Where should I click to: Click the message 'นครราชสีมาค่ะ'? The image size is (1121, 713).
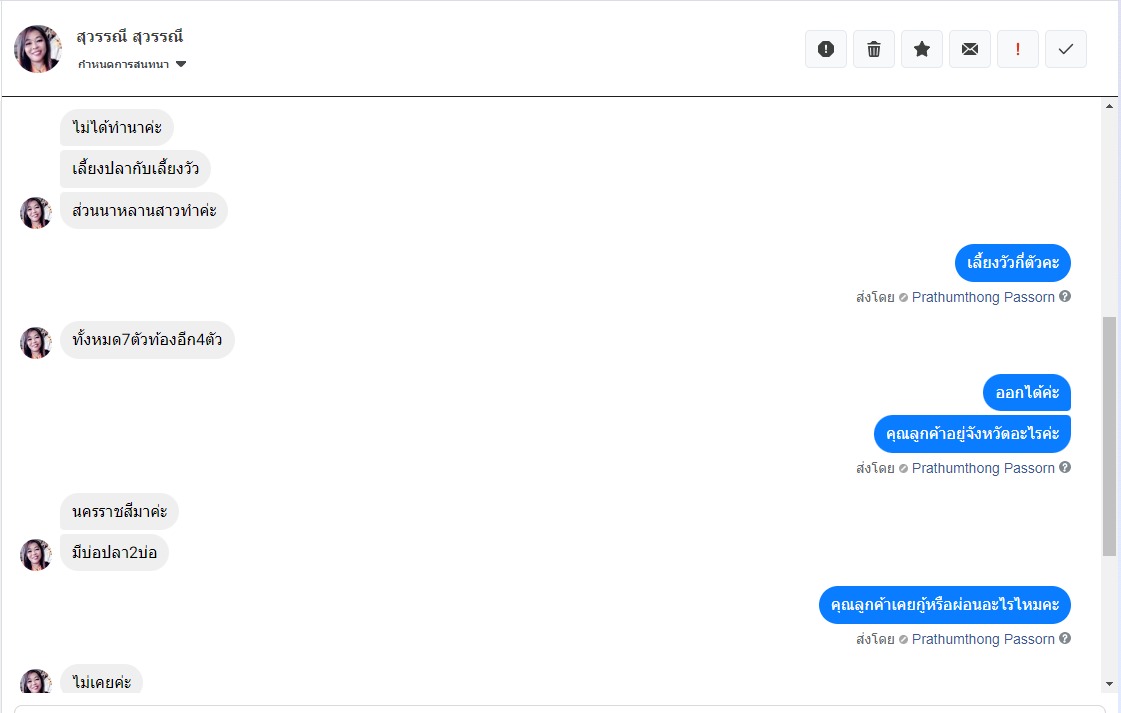(x=119, y=512)
